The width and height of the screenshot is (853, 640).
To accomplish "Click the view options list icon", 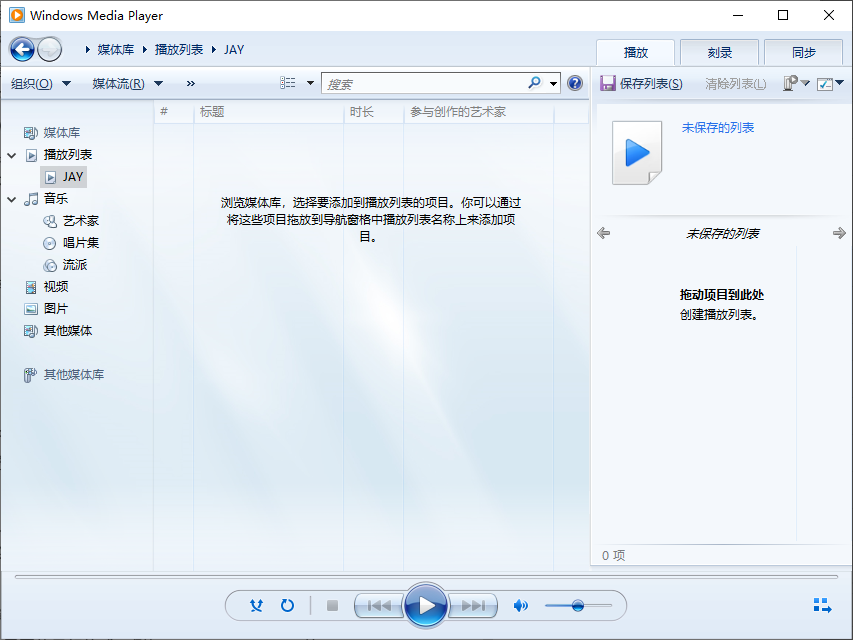I will [288, 83].
